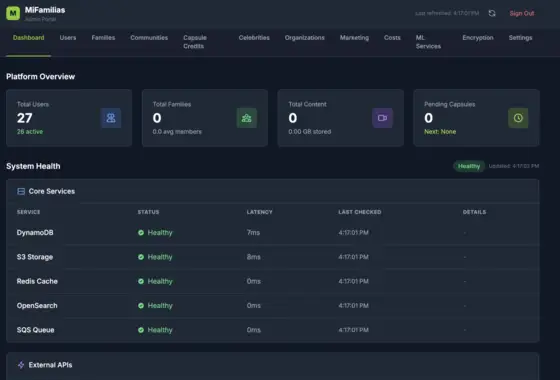The height and width of the screenshot is (380, 560).
Task: Go to the ML Services tab
Action: 428,42
